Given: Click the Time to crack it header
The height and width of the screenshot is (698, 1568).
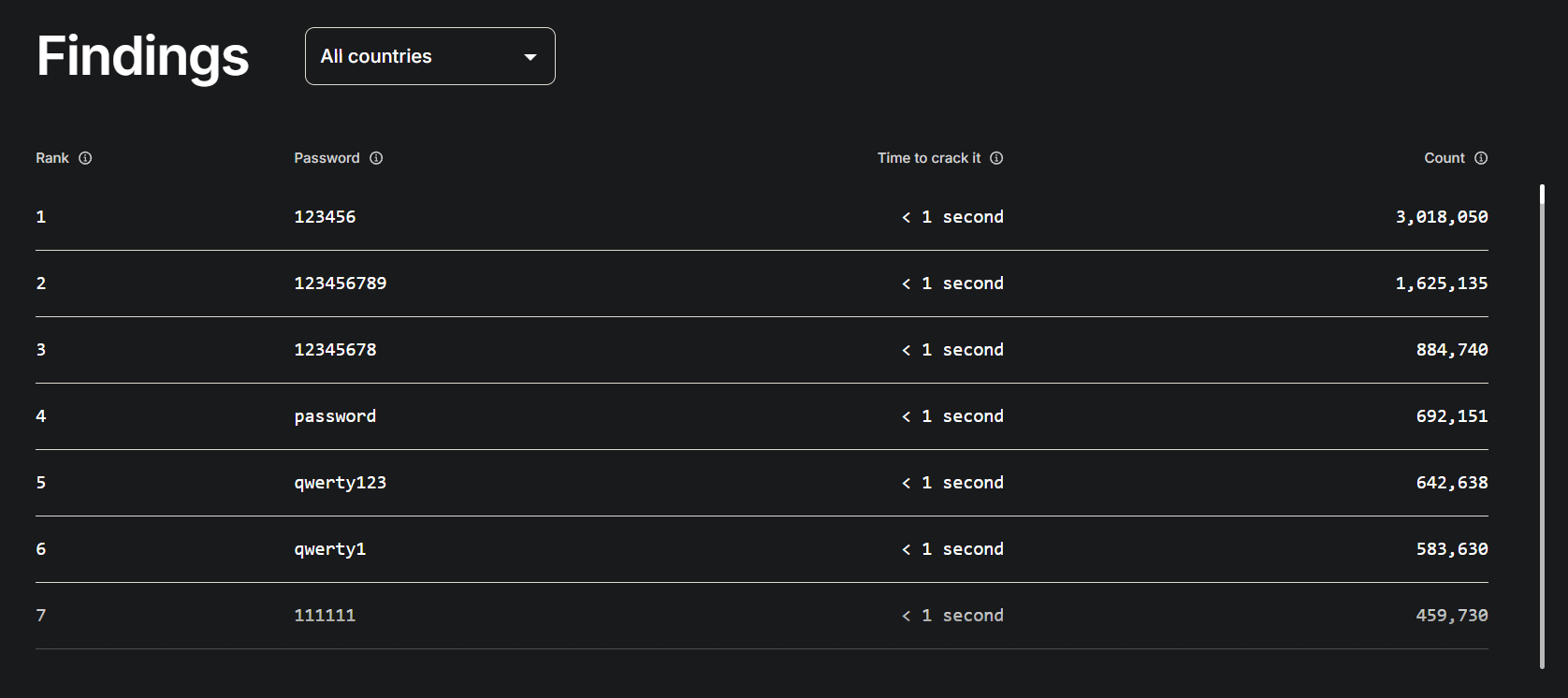Looking at the screenshot, I should click(929, 158).
